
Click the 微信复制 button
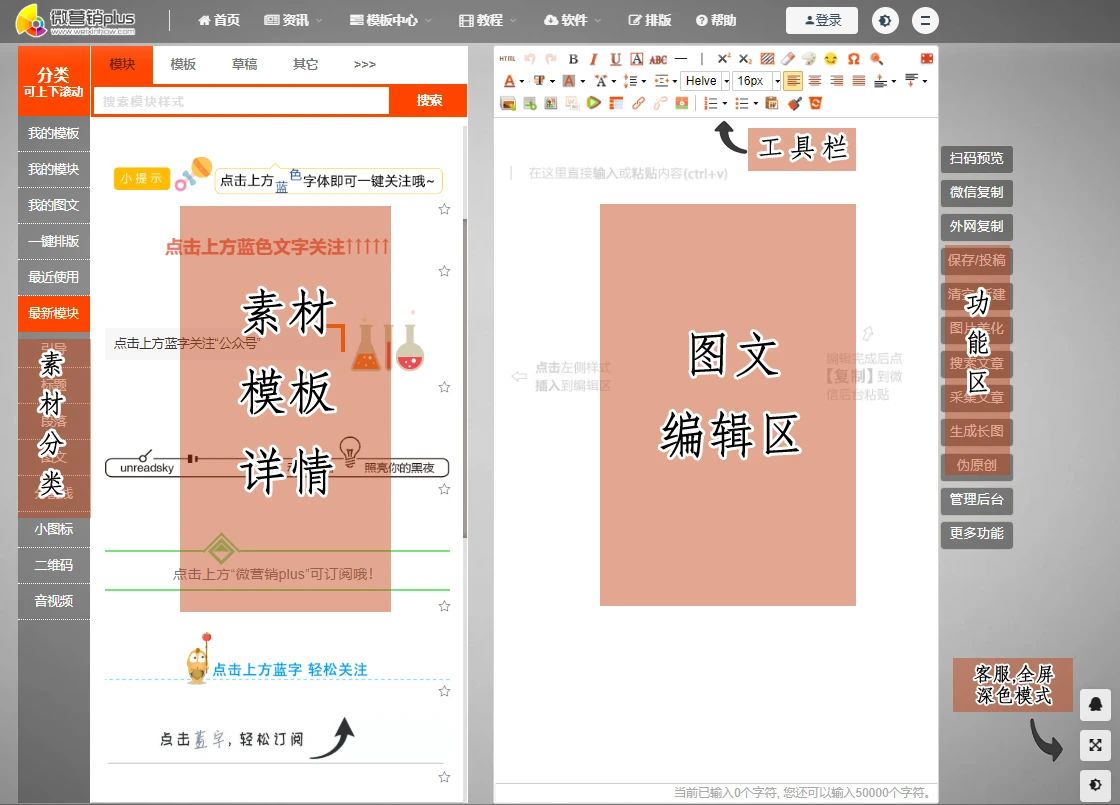(x=976, y=192)
